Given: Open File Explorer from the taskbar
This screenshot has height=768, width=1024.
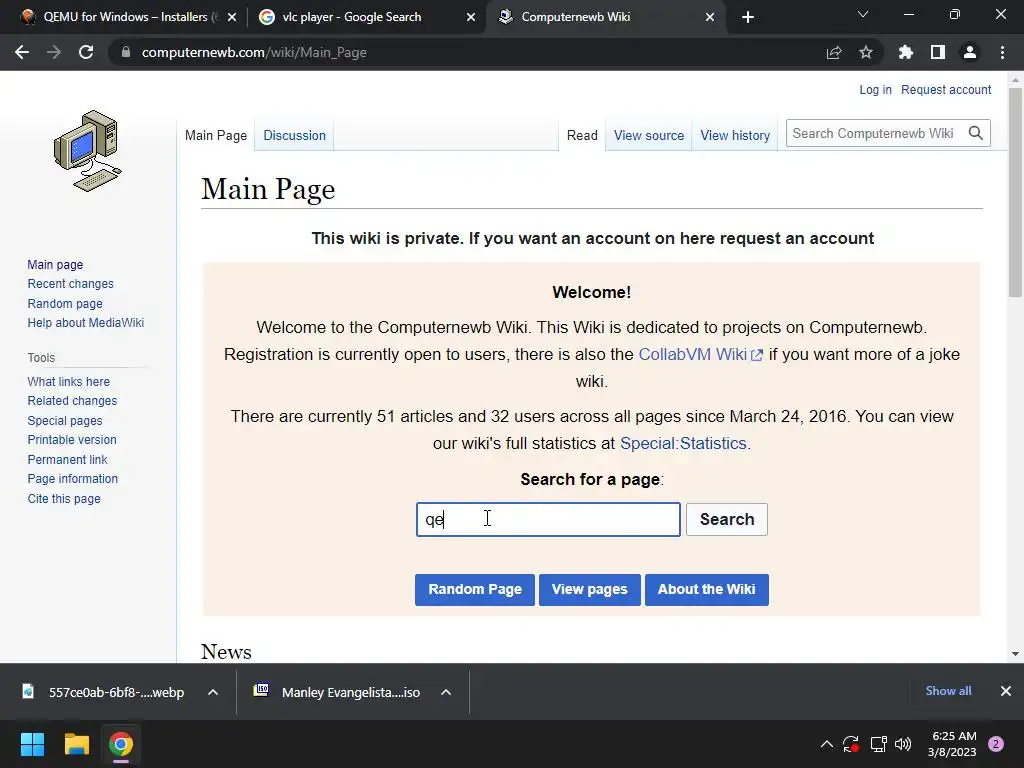Looking at the screenshot, I should tap(76, 744).
